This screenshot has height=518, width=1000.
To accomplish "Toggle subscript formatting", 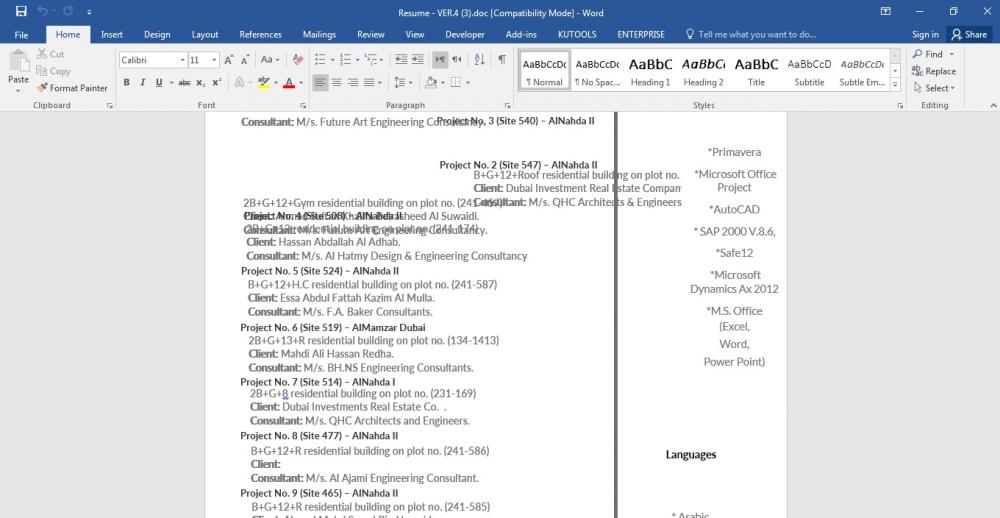I will pyautogui.click(x=200, y=82).
